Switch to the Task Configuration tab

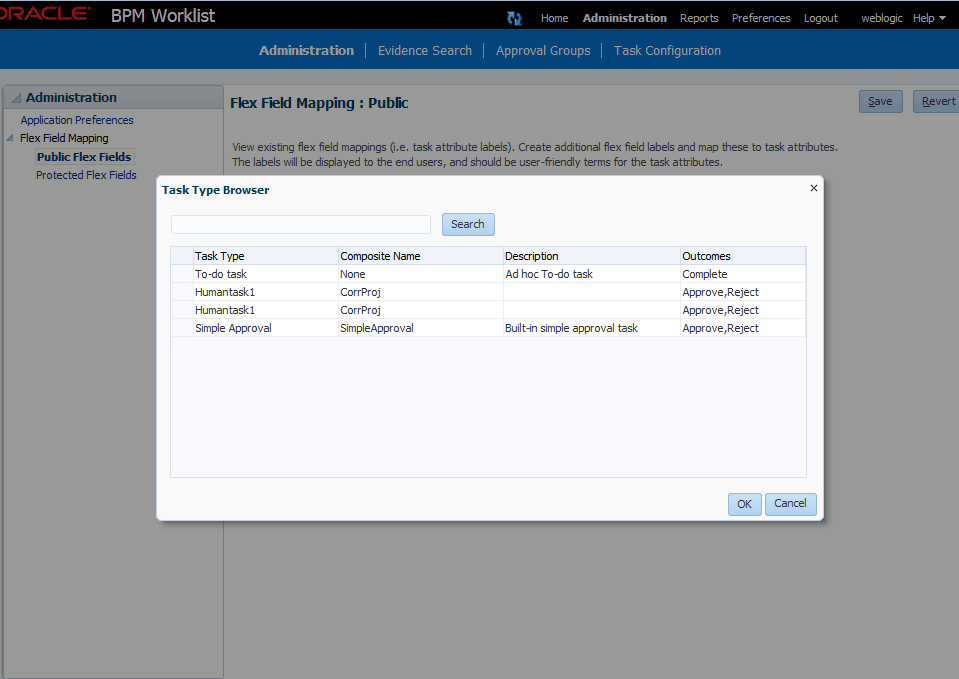tap(667, 51)
